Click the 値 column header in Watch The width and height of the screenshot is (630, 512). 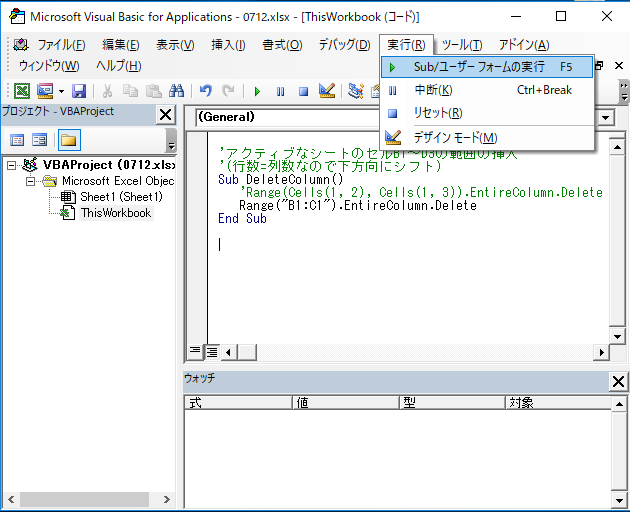pos(346,403)
